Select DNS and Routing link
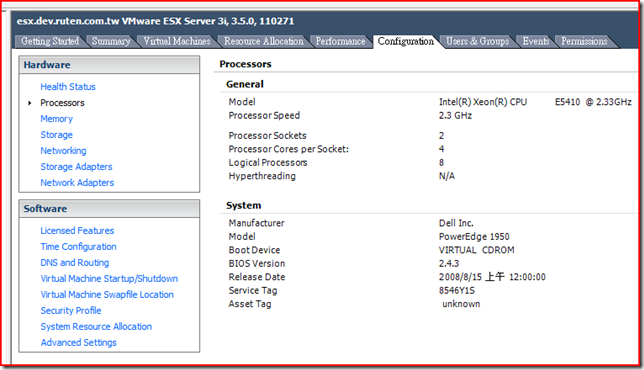644x370 pixels. (x=75, y=263)
